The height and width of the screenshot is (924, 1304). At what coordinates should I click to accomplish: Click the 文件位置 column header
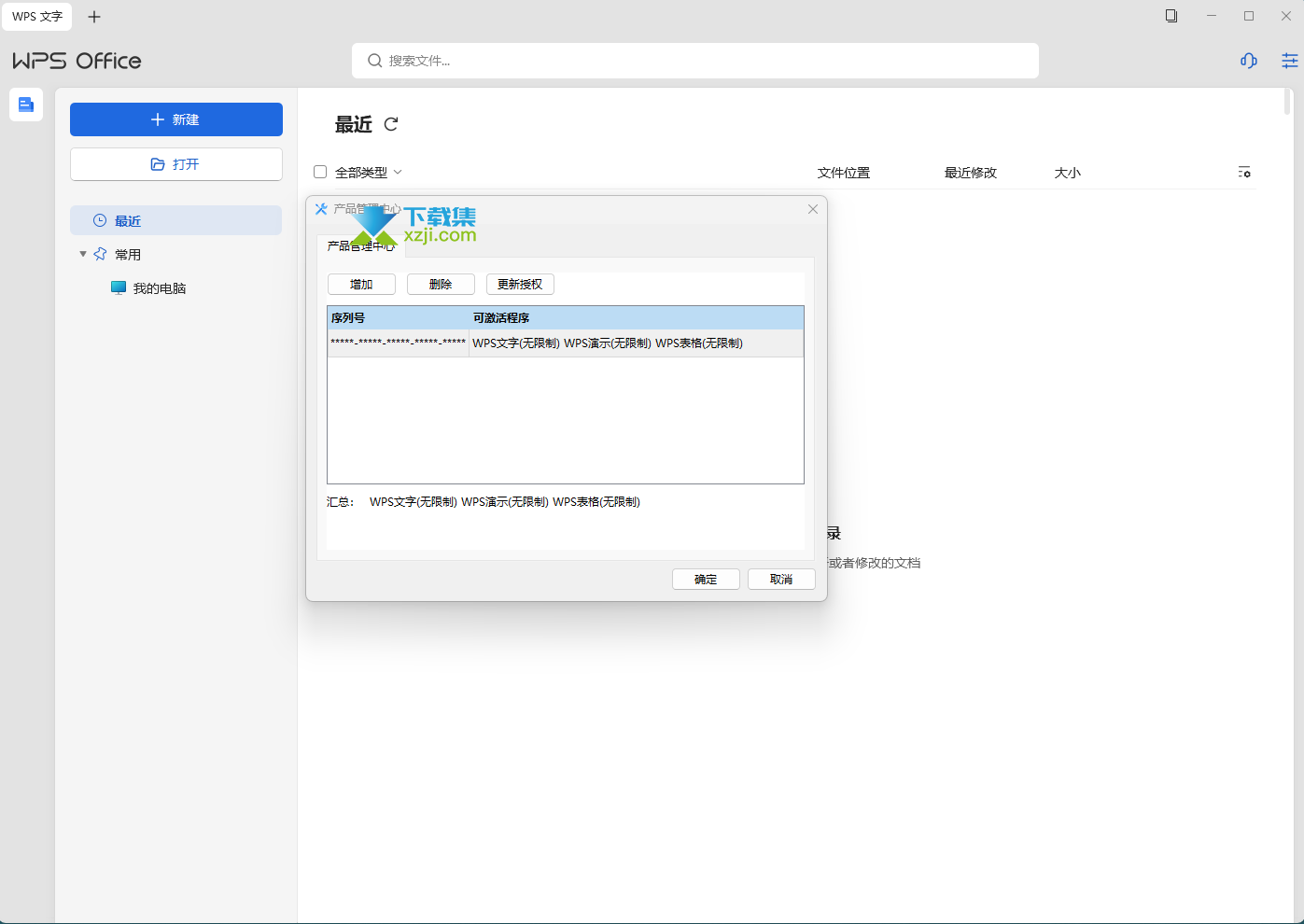point(844,173)
